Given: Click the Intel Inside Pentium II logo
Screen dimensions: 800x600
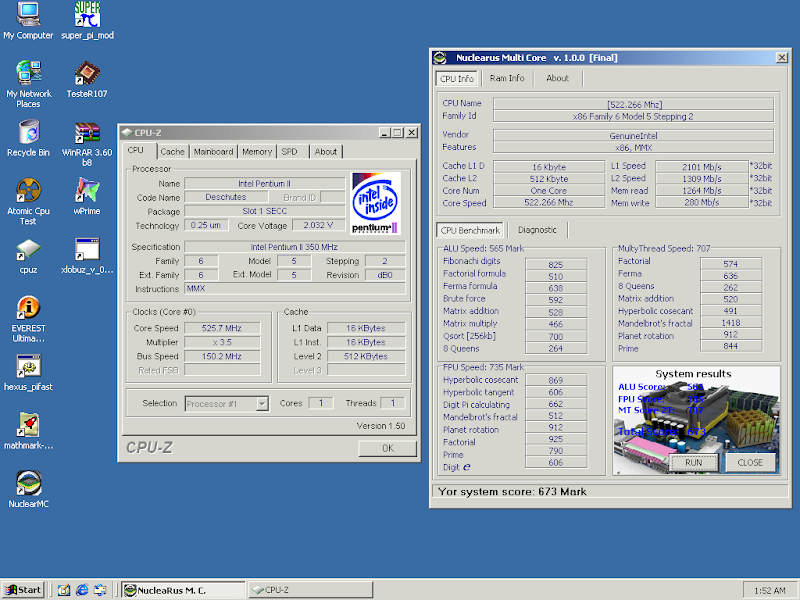Looking at the screenshot, I should [x=376, y=203].
